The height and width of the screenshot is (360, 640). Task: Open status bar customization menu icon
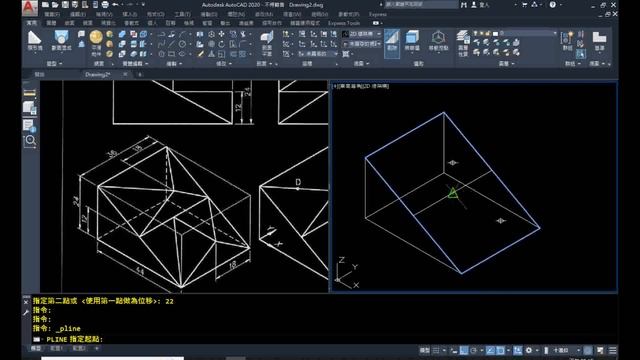[612, 350]
